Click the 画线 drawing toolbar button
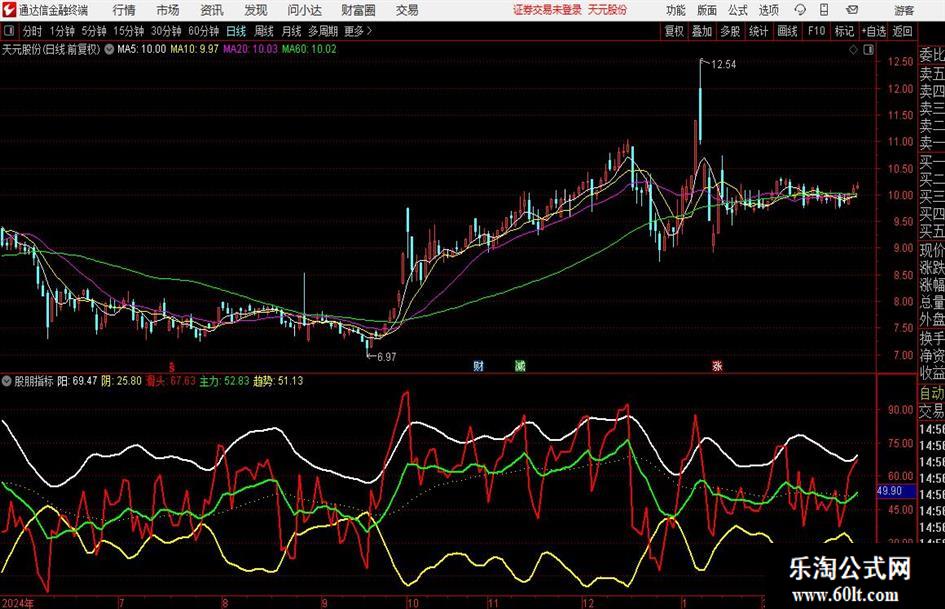Screen dimensions: 945x609 [787, 31]
